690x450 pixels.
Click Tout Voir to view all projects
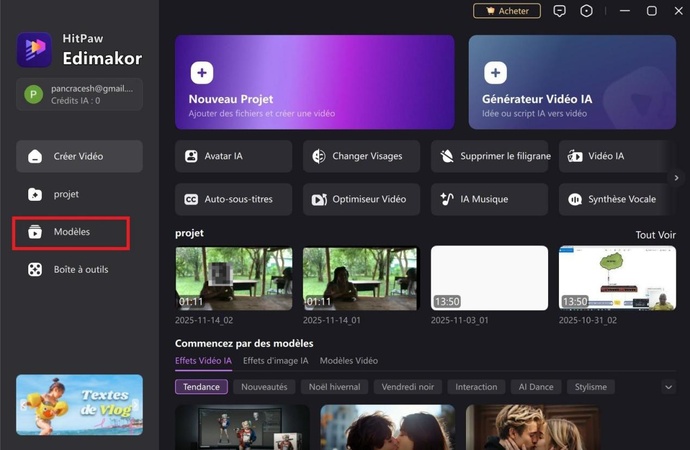(655, 235)
